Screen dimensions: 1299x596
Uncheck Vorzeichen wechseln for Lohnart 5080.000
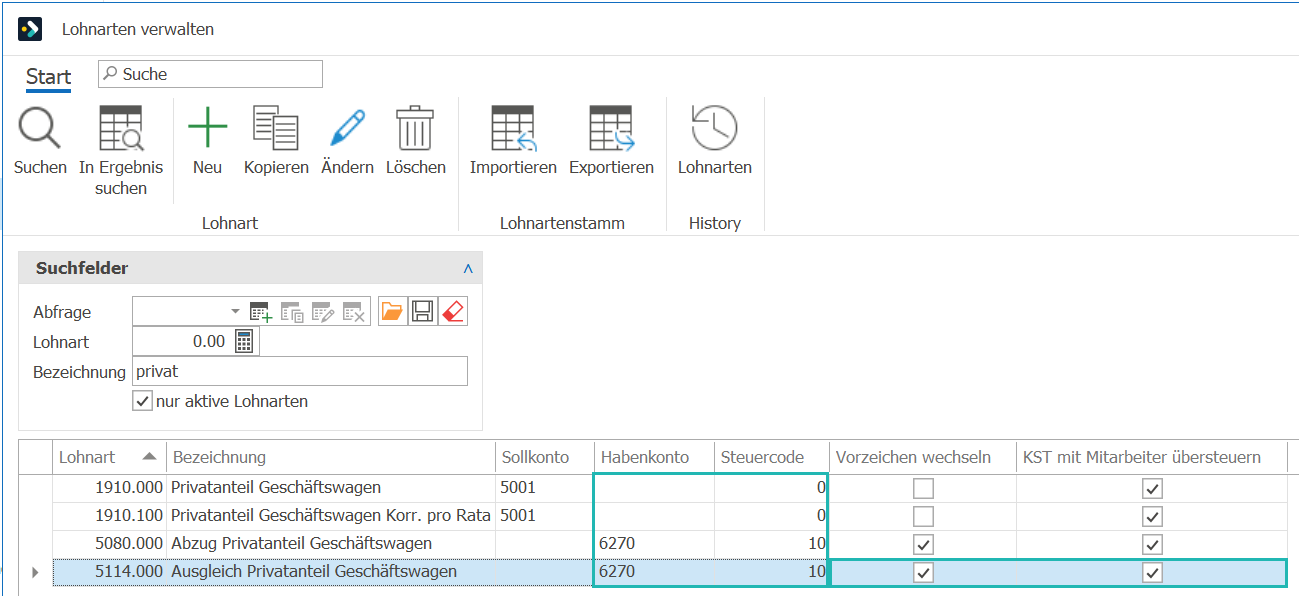coord(923,545)
